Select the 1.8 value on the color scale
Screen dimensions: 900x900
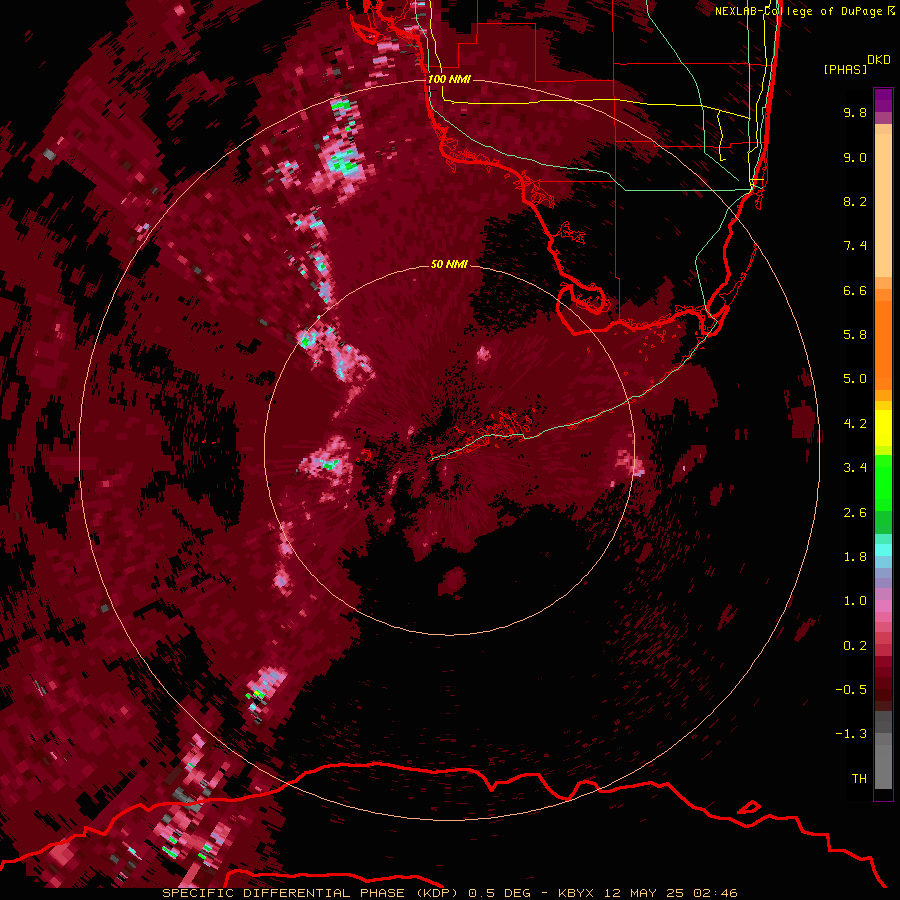[855, 557]
